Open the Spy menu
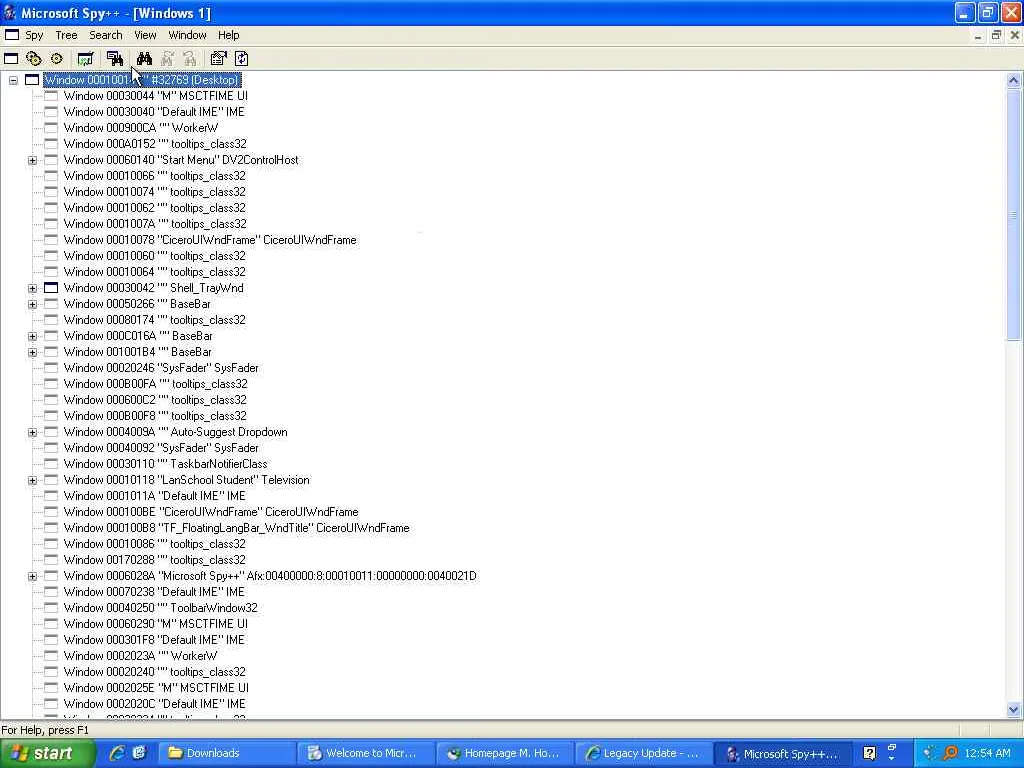This screenshot has height=768, width=1024. (34, 35)
